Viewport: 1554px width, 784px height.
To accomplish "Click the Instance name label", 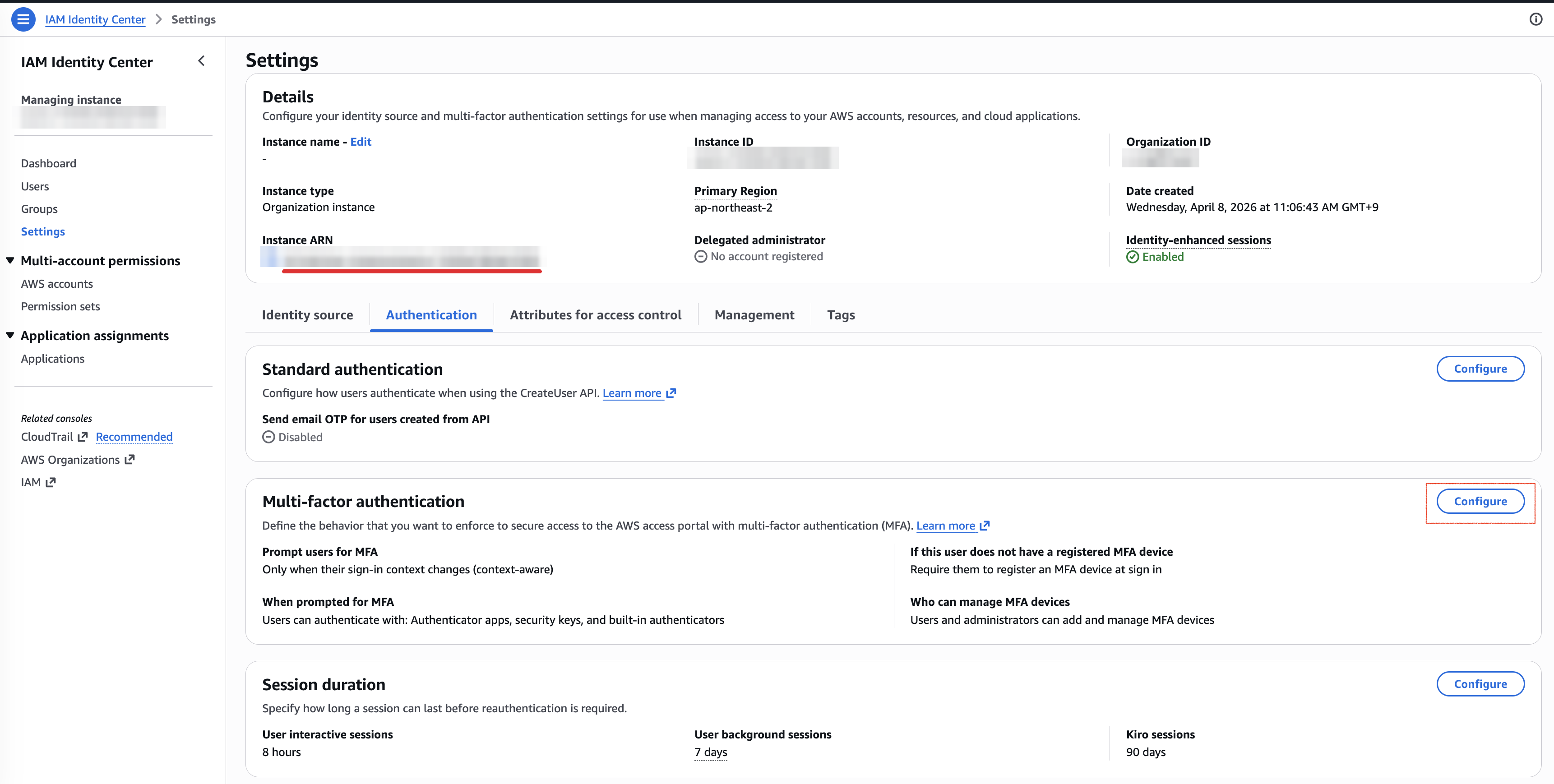I will 301,142.
